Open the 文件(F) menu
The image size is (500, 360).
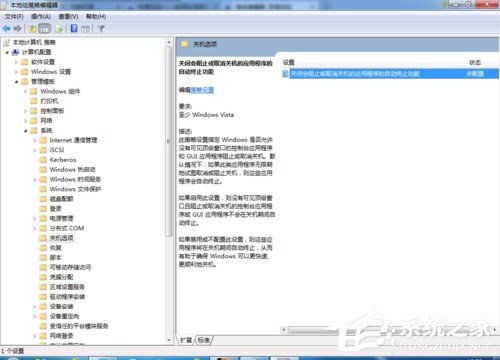tap(14, 16)
